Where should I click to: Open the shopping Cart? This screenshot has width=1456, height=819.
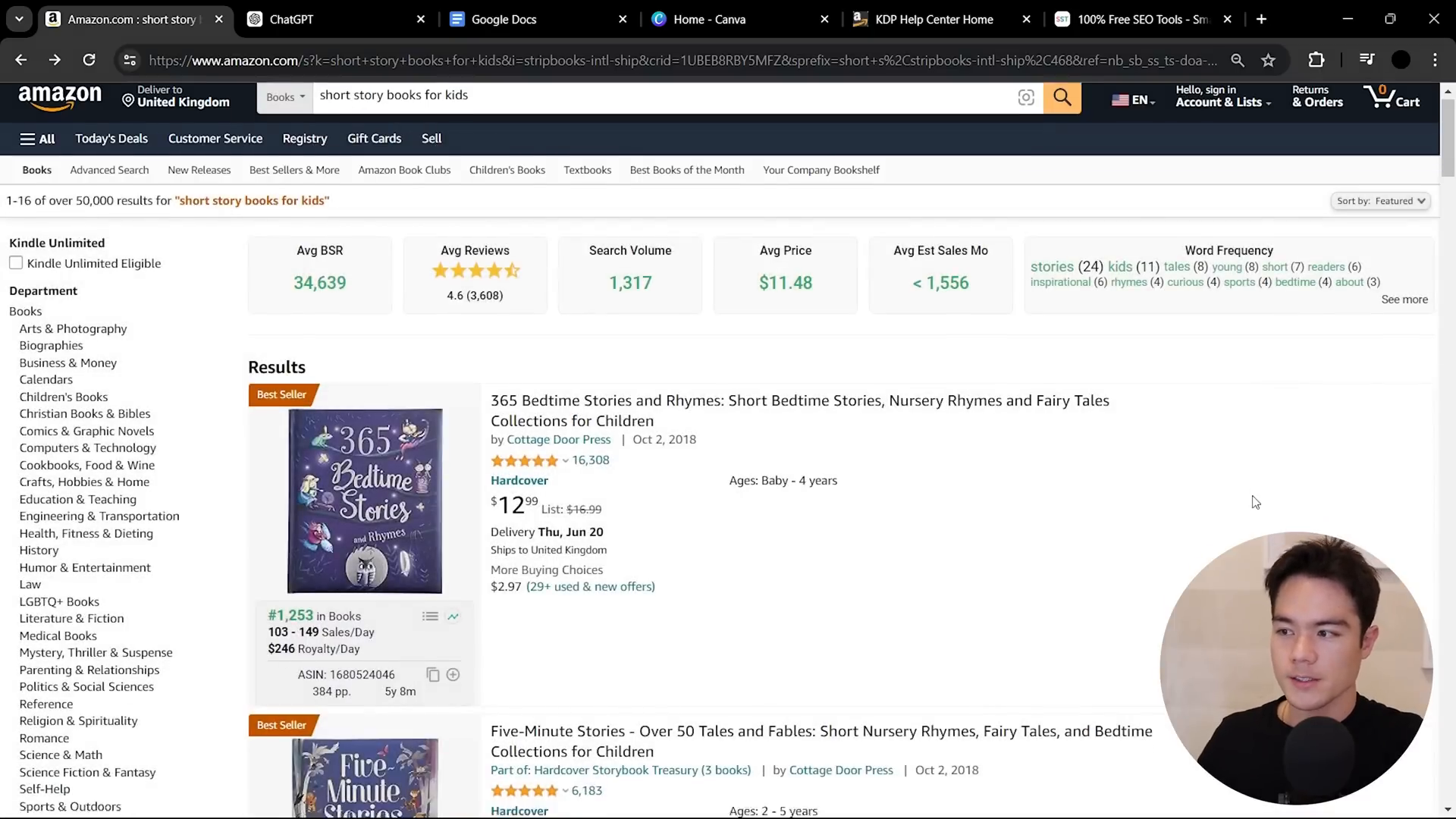coord(1391,97)
